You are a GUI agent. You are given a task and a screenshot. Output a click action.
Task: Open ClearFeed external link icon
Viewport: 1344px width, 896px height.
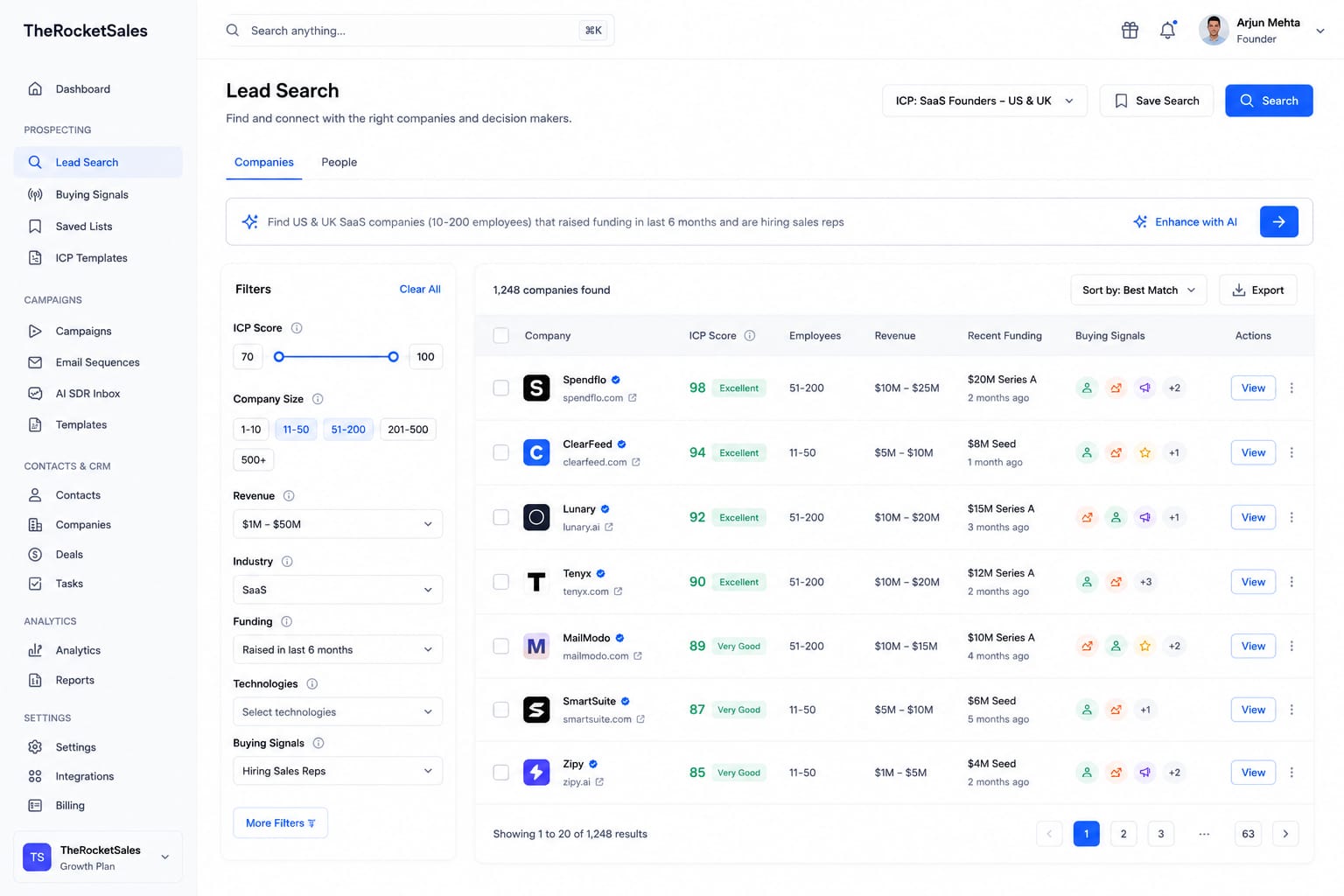click(636, 462)
